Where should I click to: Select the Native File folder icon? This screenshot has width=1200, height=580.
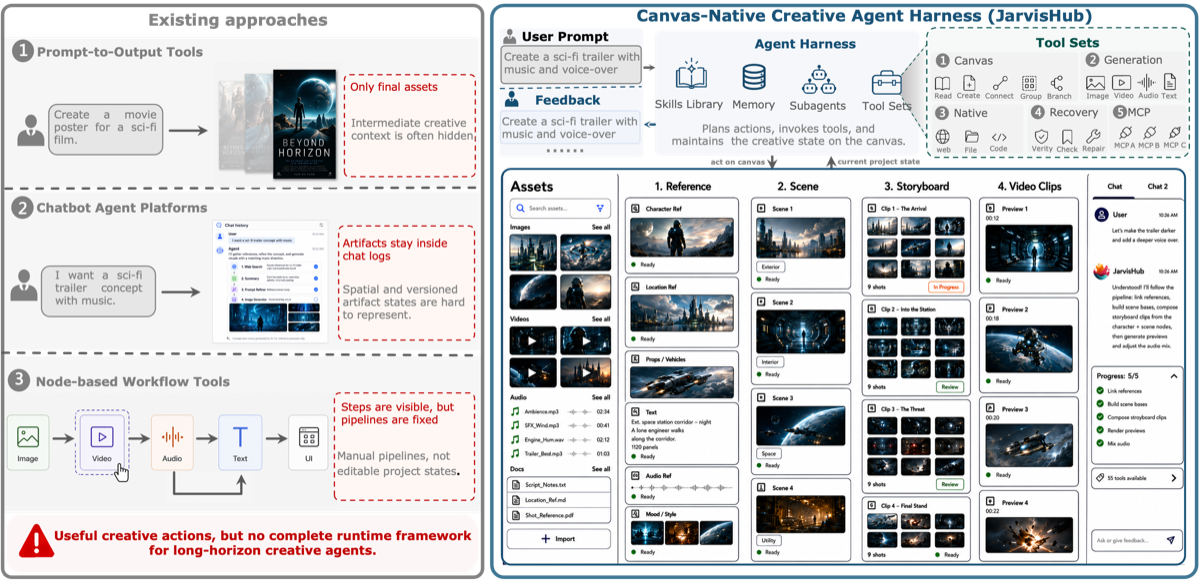tap(971, 137)
